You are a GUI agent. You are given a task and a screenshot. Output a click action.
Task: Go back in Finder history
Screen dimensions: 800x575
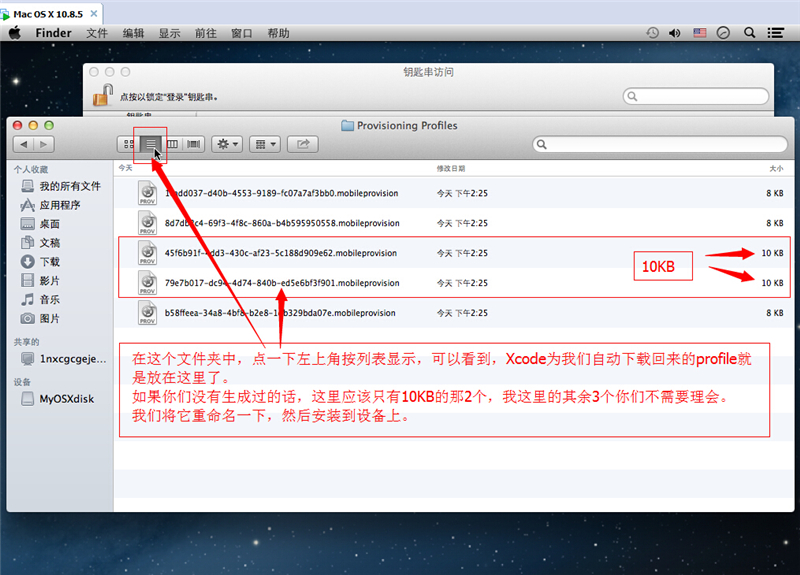pos(23,144)
